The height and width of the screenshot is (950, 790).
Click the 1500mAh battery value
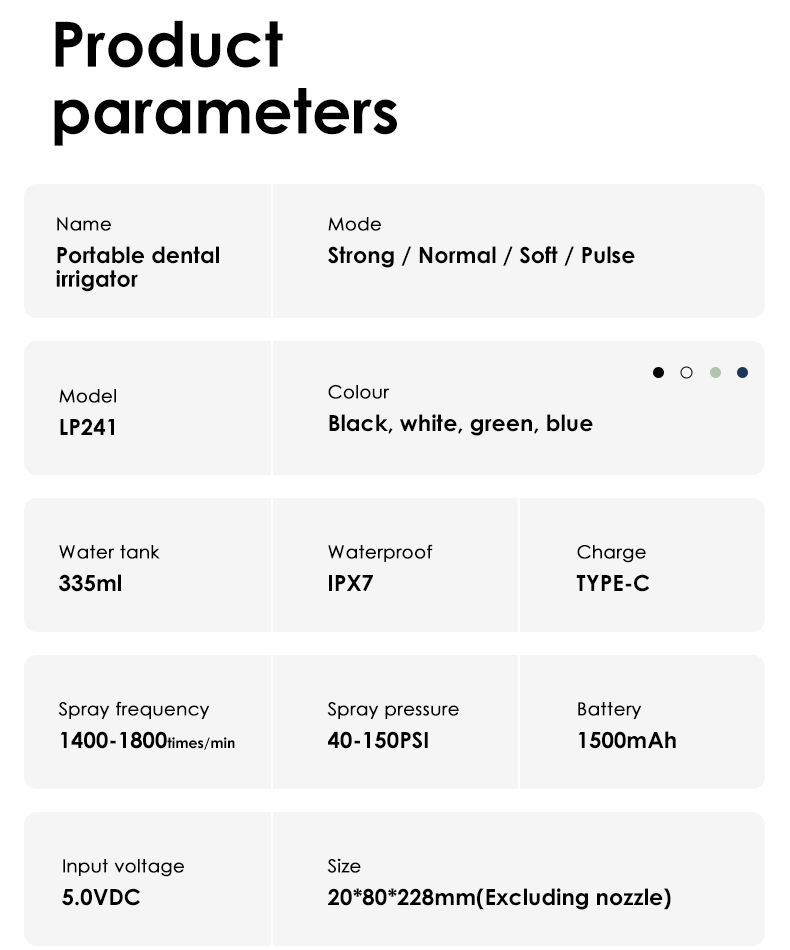626,740
